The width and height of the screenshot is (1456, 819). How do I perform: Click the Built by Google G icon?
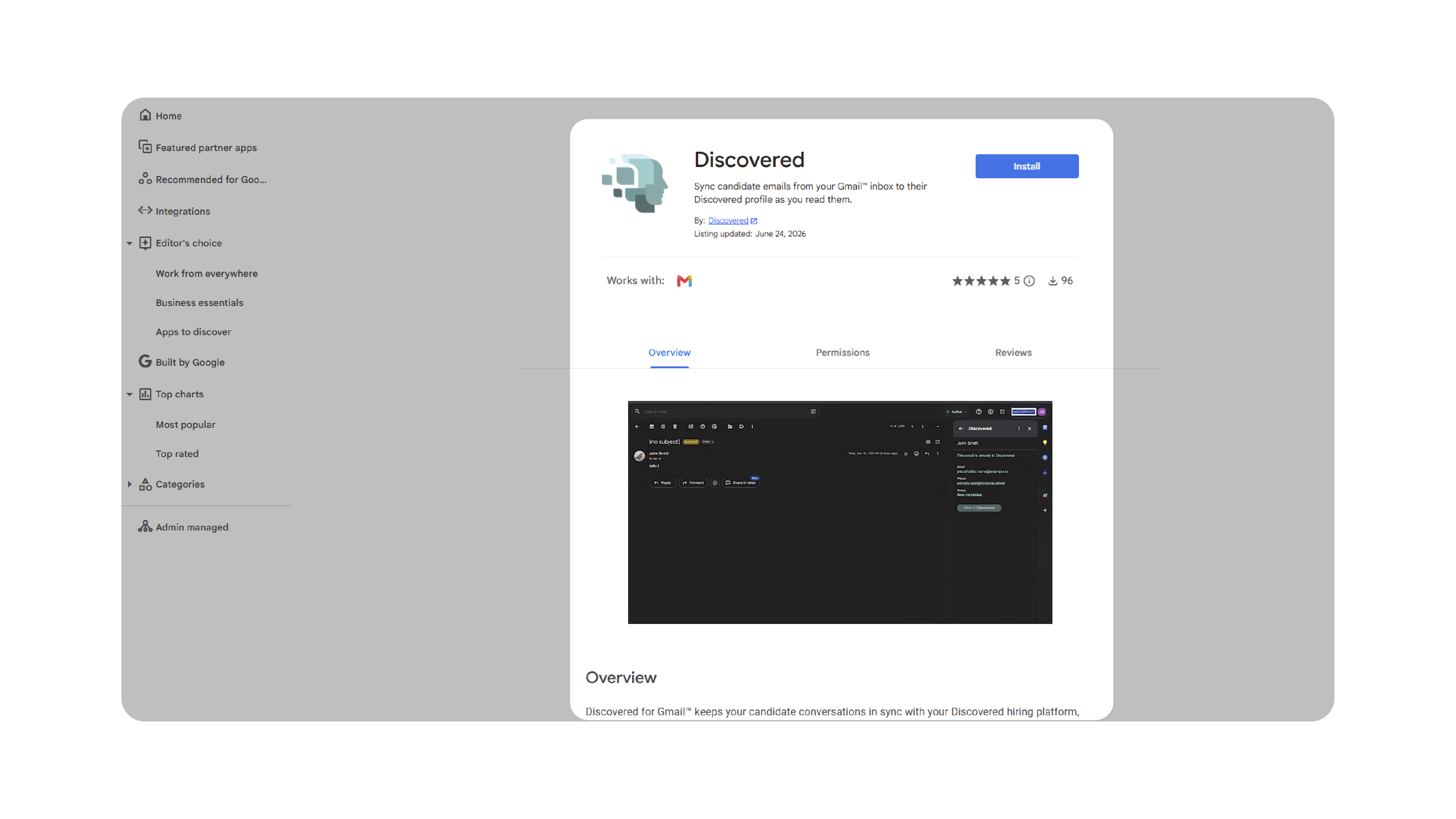(145, 361)
